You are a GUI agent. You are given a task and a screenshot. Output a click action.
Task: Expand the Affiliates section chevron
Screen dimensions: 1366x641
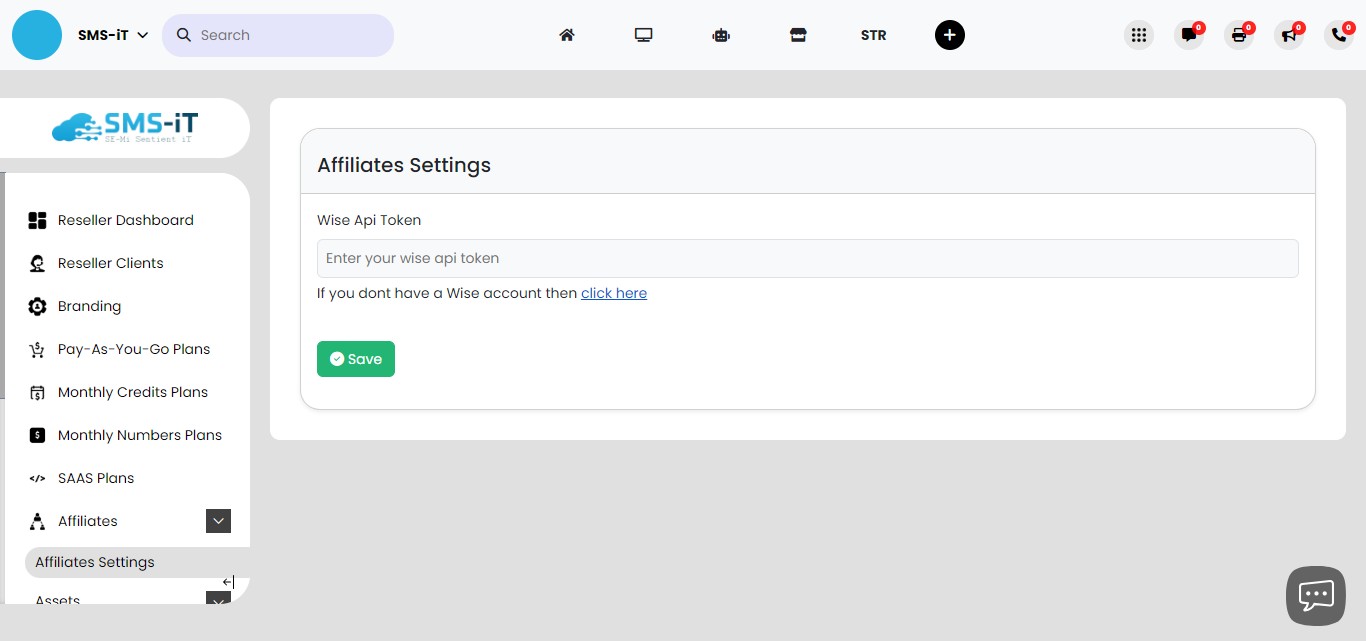(x=218, y=521)
